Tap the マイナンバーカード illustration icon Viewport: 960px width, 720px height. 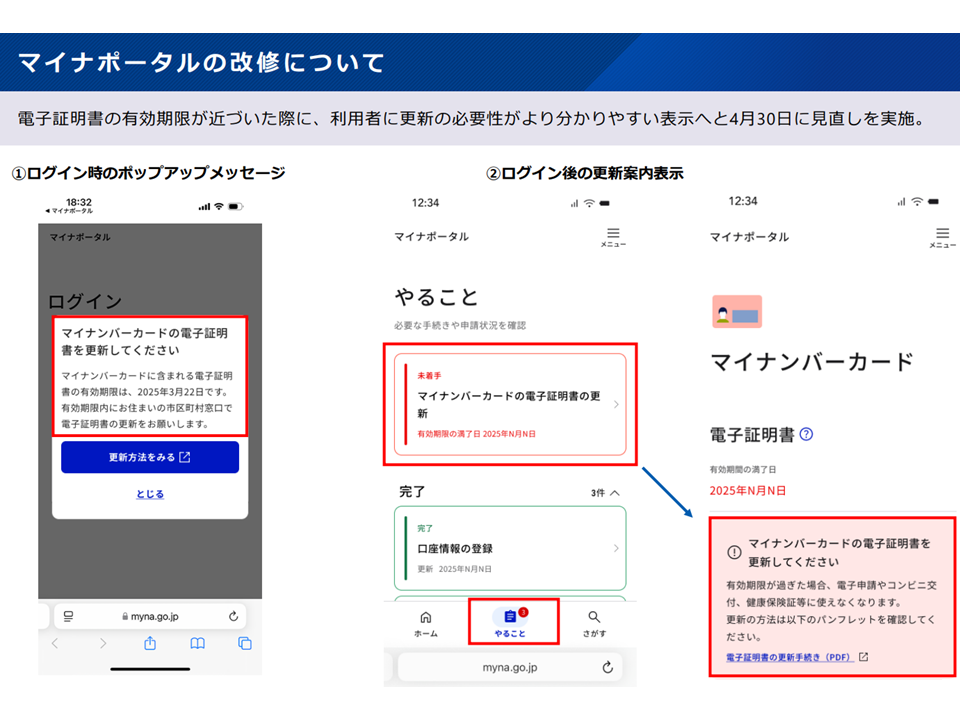(737, 312)
